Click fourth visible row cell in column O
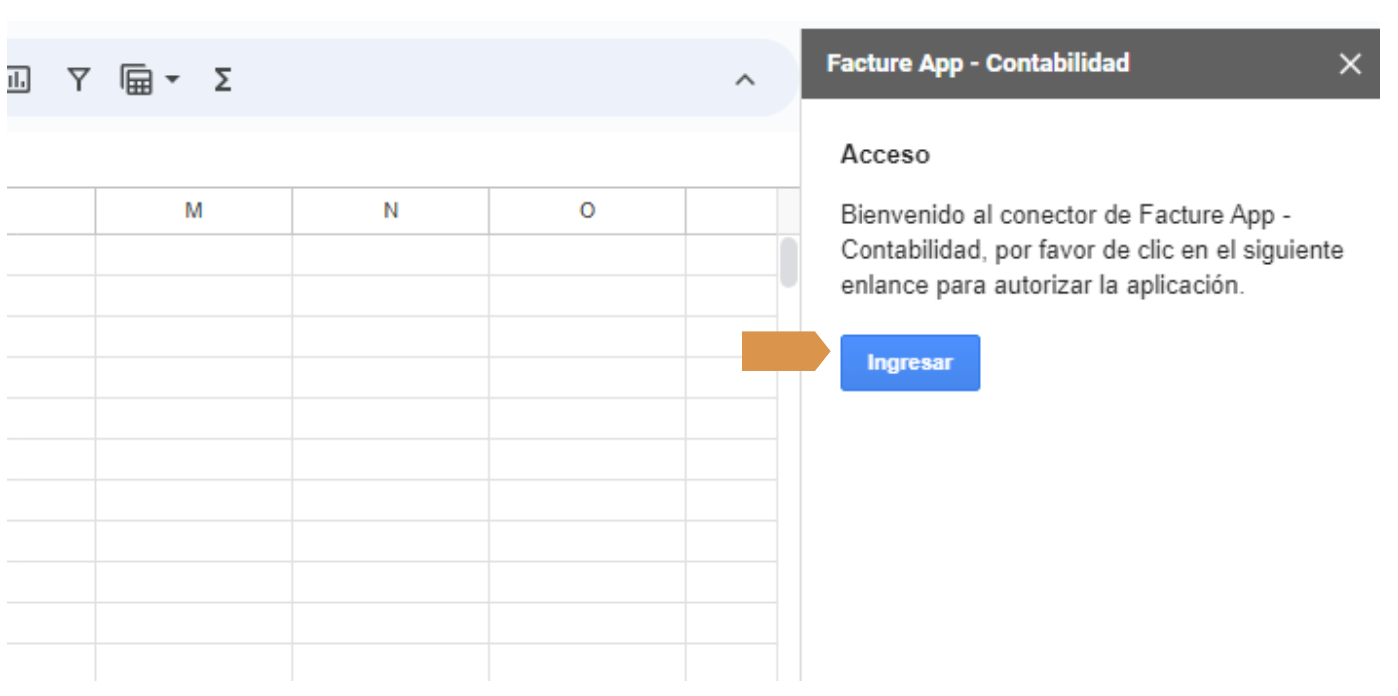This screenshot has height=696, width=1398. coord(587,378)
